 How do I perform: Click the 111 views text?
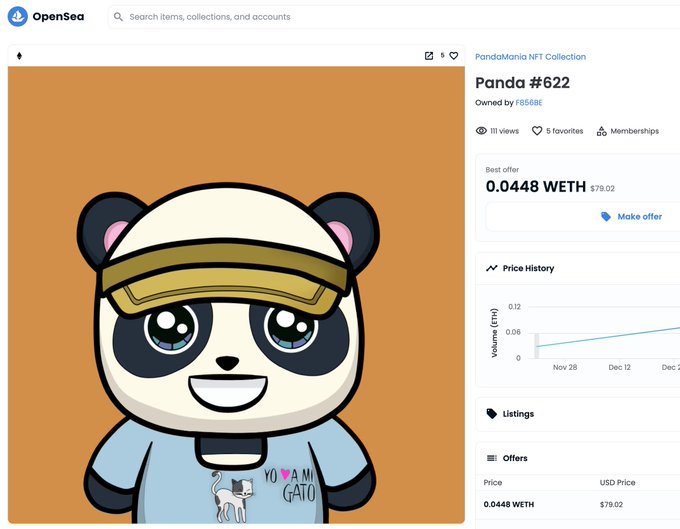coord(504,131)
